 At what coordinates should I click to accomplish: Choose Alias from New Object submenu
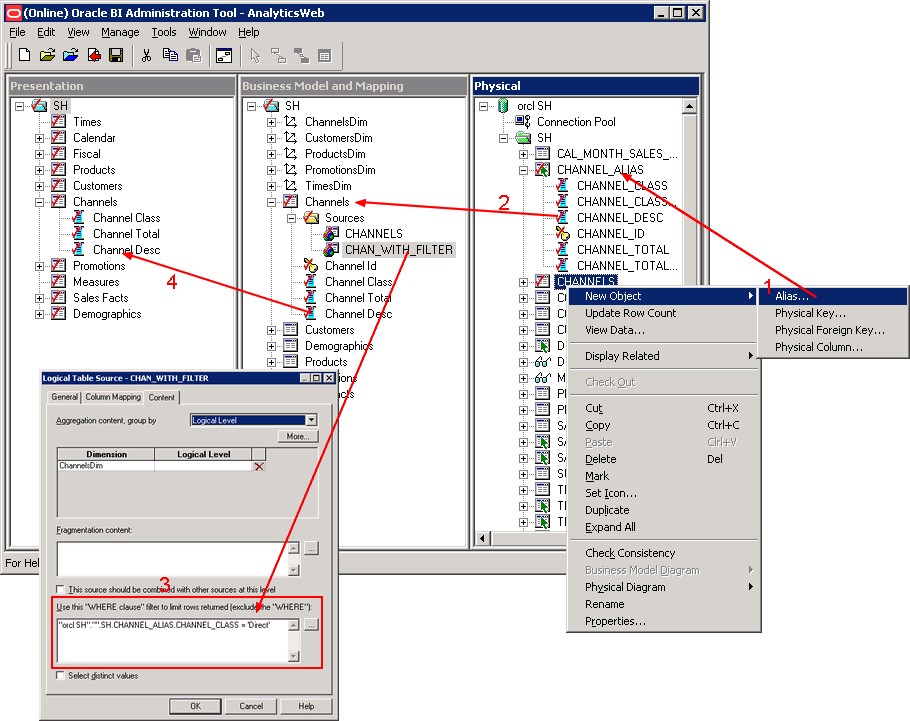coord(833,296)
